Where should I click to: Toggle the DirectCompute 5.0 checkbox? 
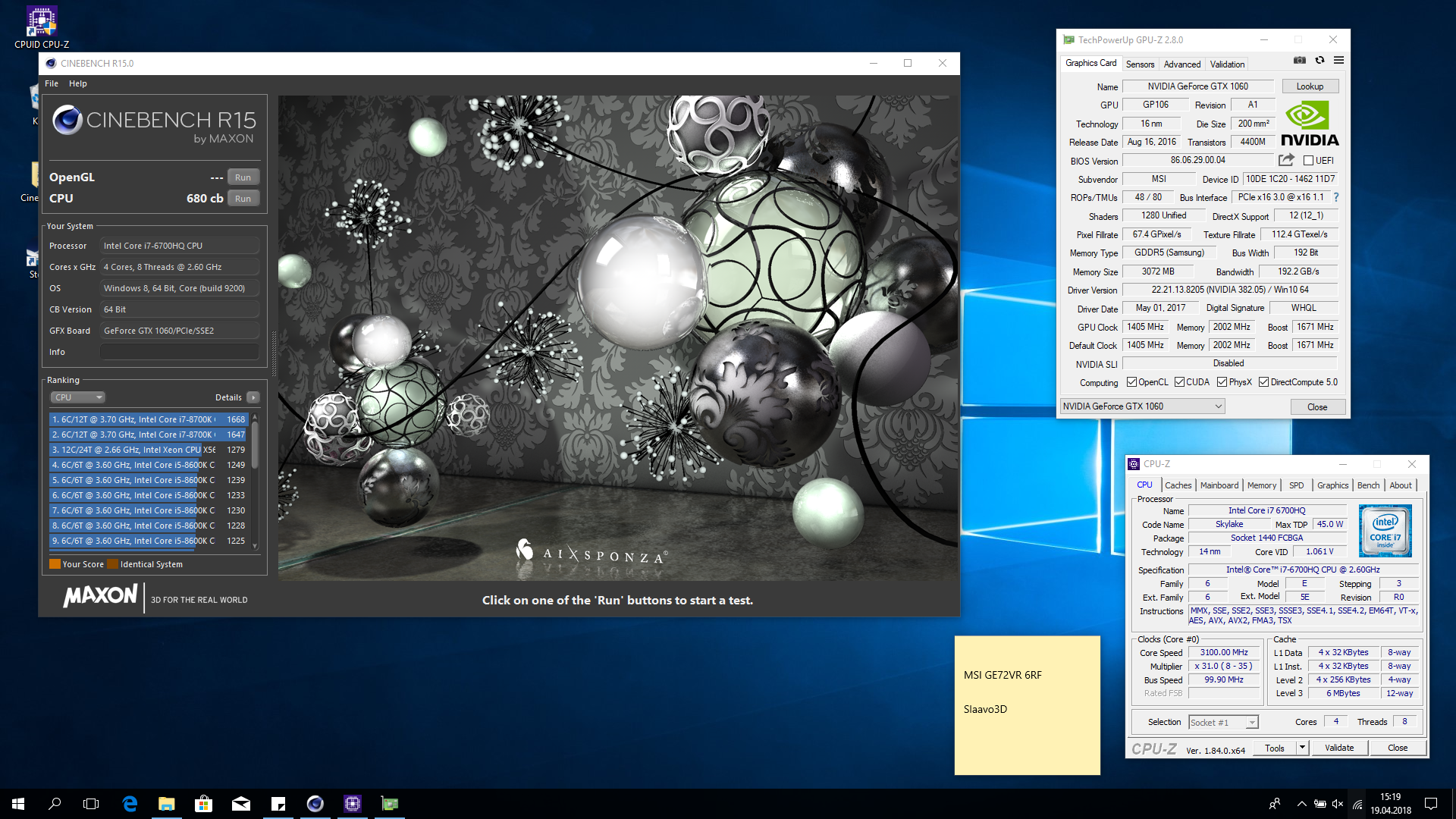tap(1263, 382)
